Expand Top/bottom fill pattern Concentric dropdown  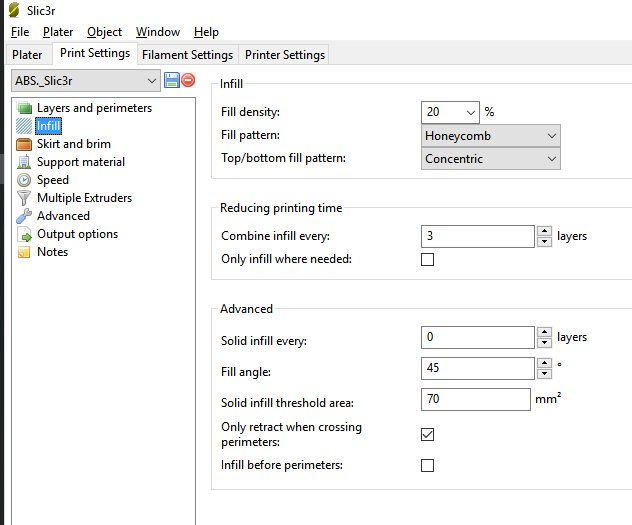click(x=491, y=159)
